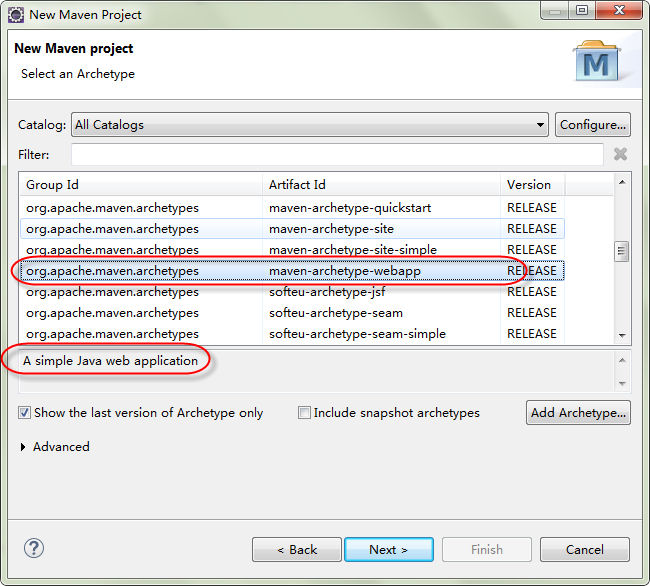Sort by Version column header
650x586 pixels.
532,184
